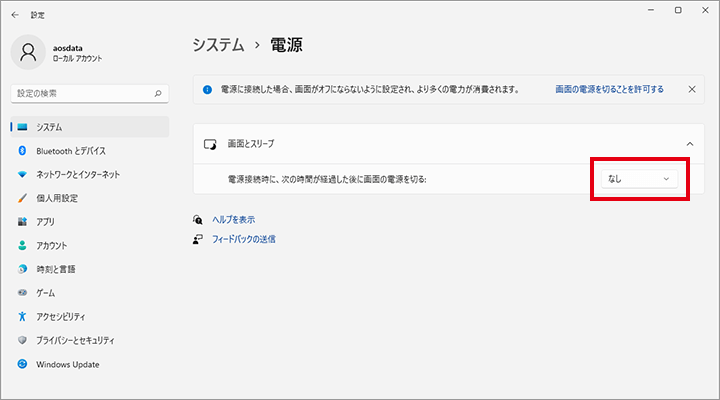This screenshot has height=400, width=720.
Task: Open the screen-off time dropdown showing なし
Action: point(639,179)
